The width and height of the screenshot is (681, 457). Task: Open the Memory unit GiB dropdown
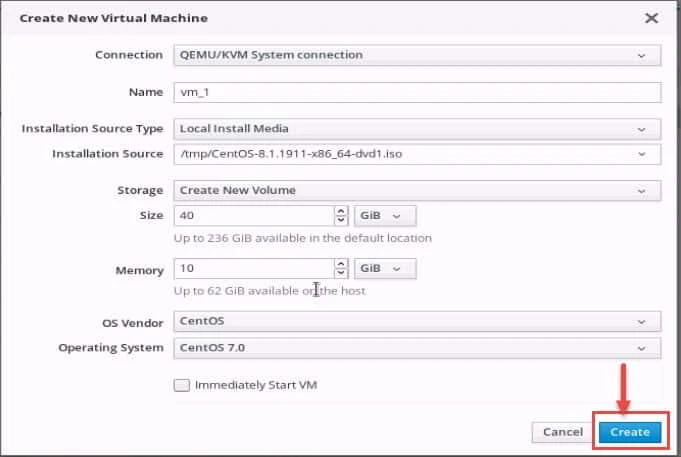(385, 268)
